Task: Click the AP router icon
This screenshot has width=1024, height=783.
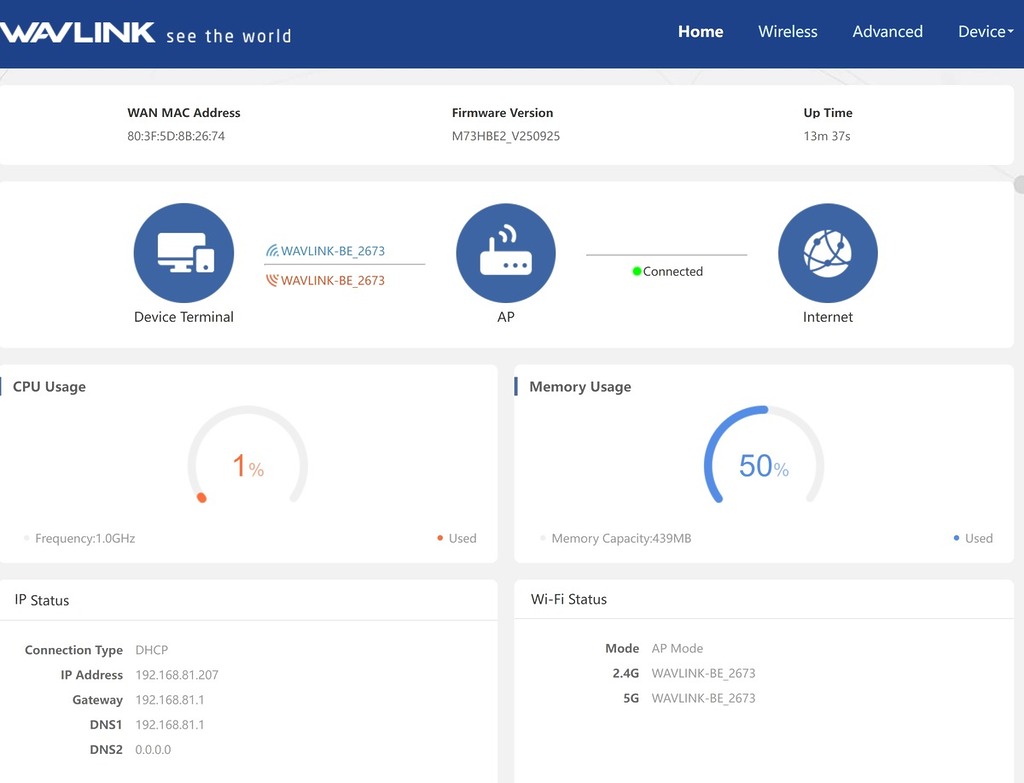Action: coord(505,253)
